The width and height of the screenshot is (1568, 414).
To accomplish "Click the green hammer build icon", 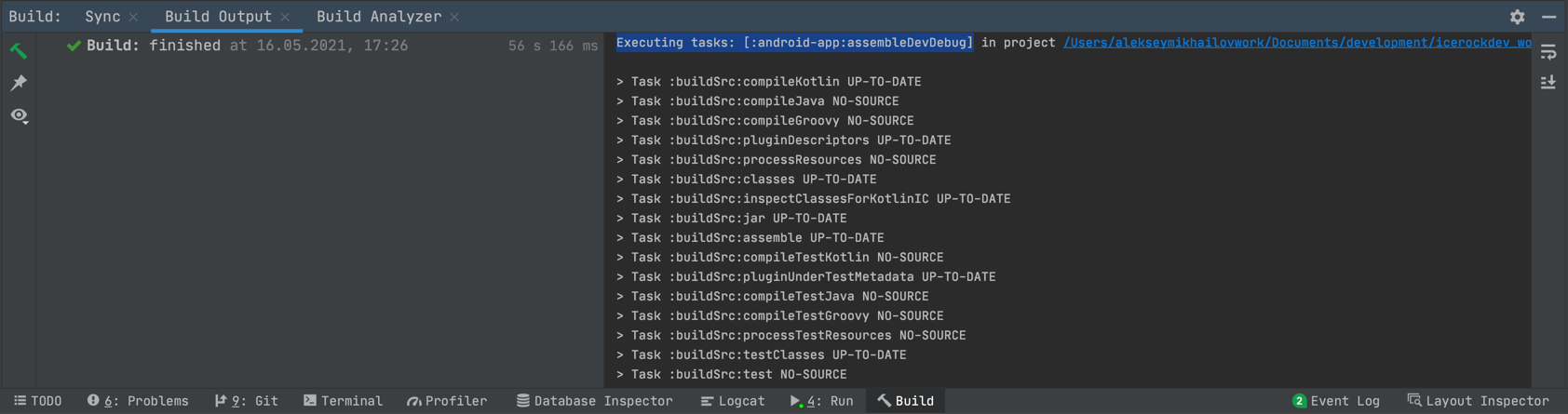I will [x=19, y=50].
